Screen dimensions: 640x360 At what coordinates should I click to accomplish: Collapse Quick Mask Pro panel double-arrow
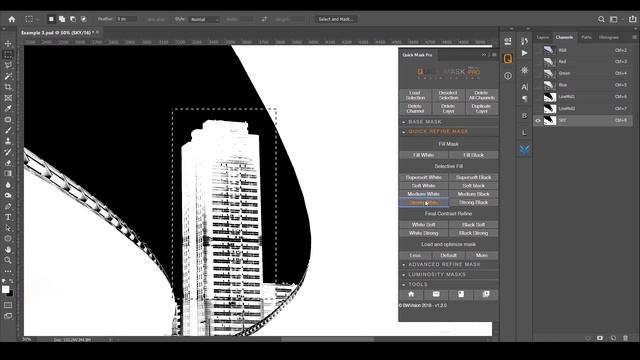[484, 55]
